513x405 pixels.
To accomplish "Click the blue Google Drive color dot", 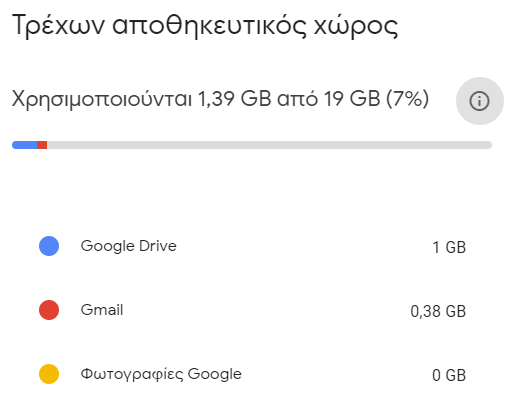I will [x=49, y=246].
